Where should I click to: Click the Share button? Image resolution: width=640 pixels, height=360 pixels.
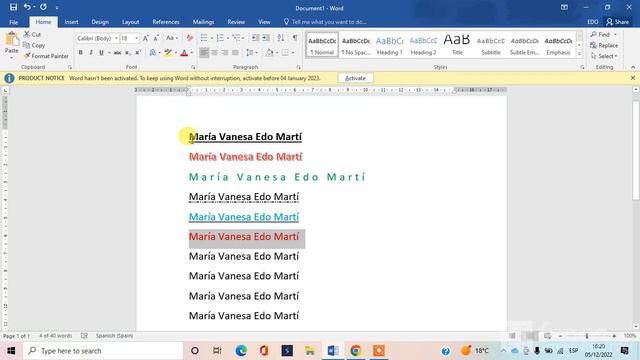(x=617, y=22)
